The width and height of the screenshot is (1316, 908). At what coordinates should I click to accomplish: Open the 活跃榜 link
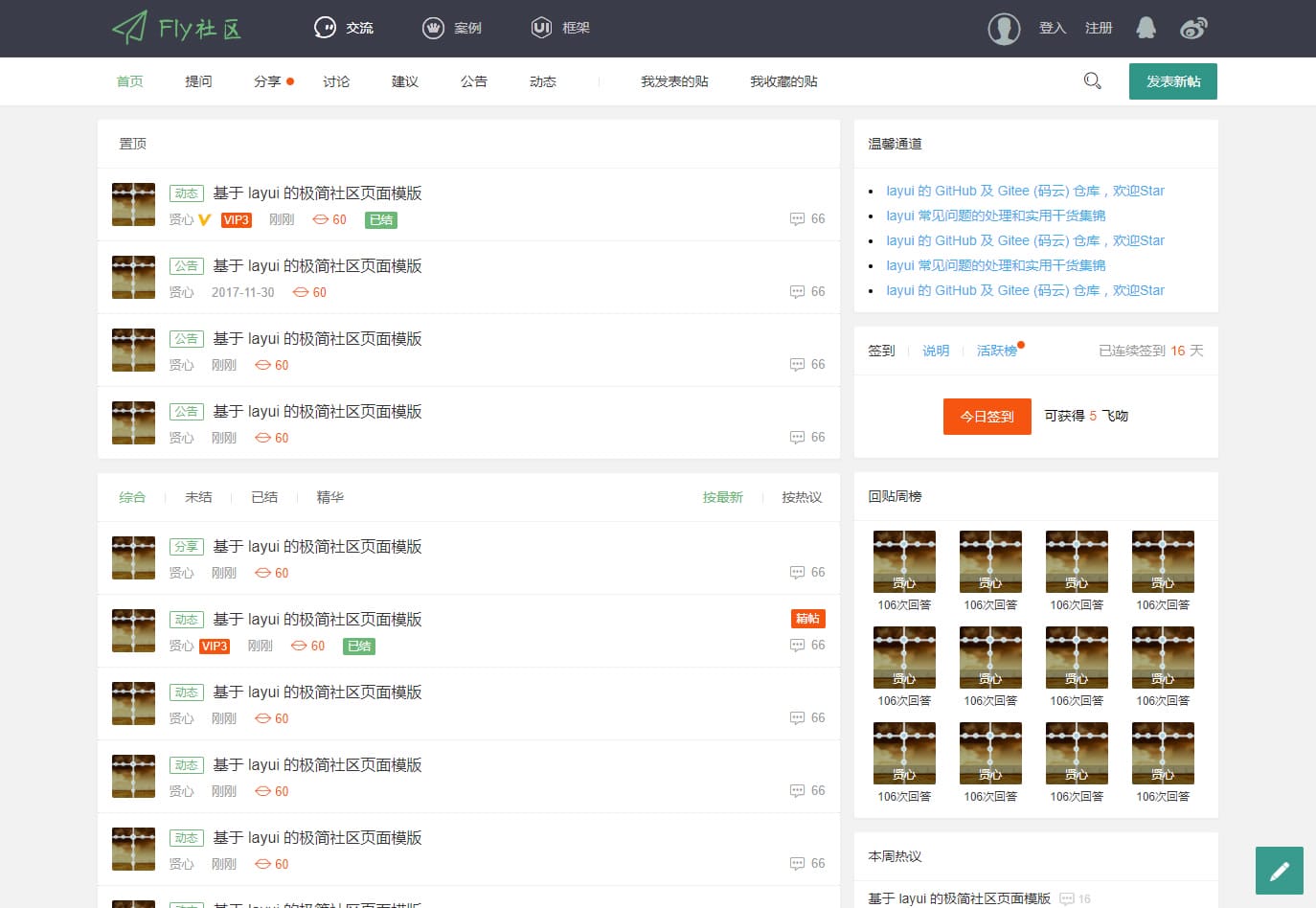pos(996,351)
